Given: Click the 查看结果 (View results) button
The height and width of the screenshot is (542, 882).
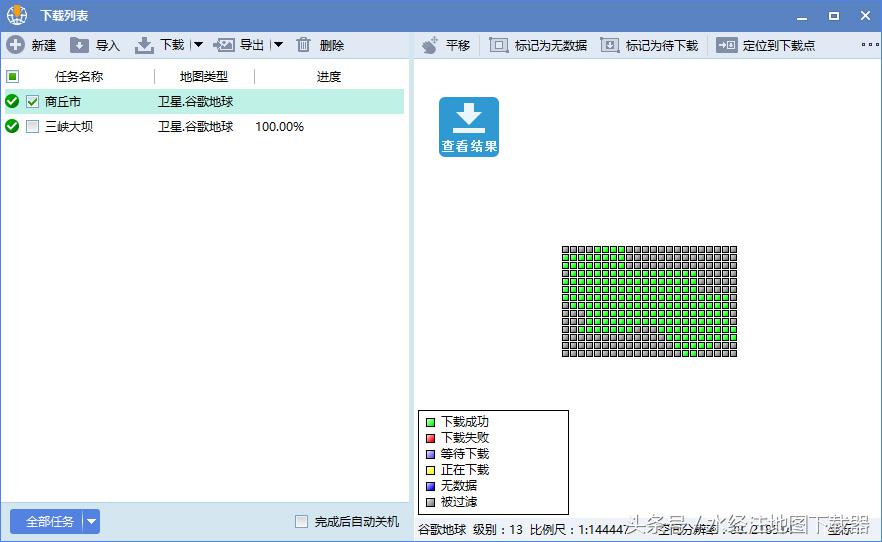Looking at the screenshot, I should (x=469, y=127).
